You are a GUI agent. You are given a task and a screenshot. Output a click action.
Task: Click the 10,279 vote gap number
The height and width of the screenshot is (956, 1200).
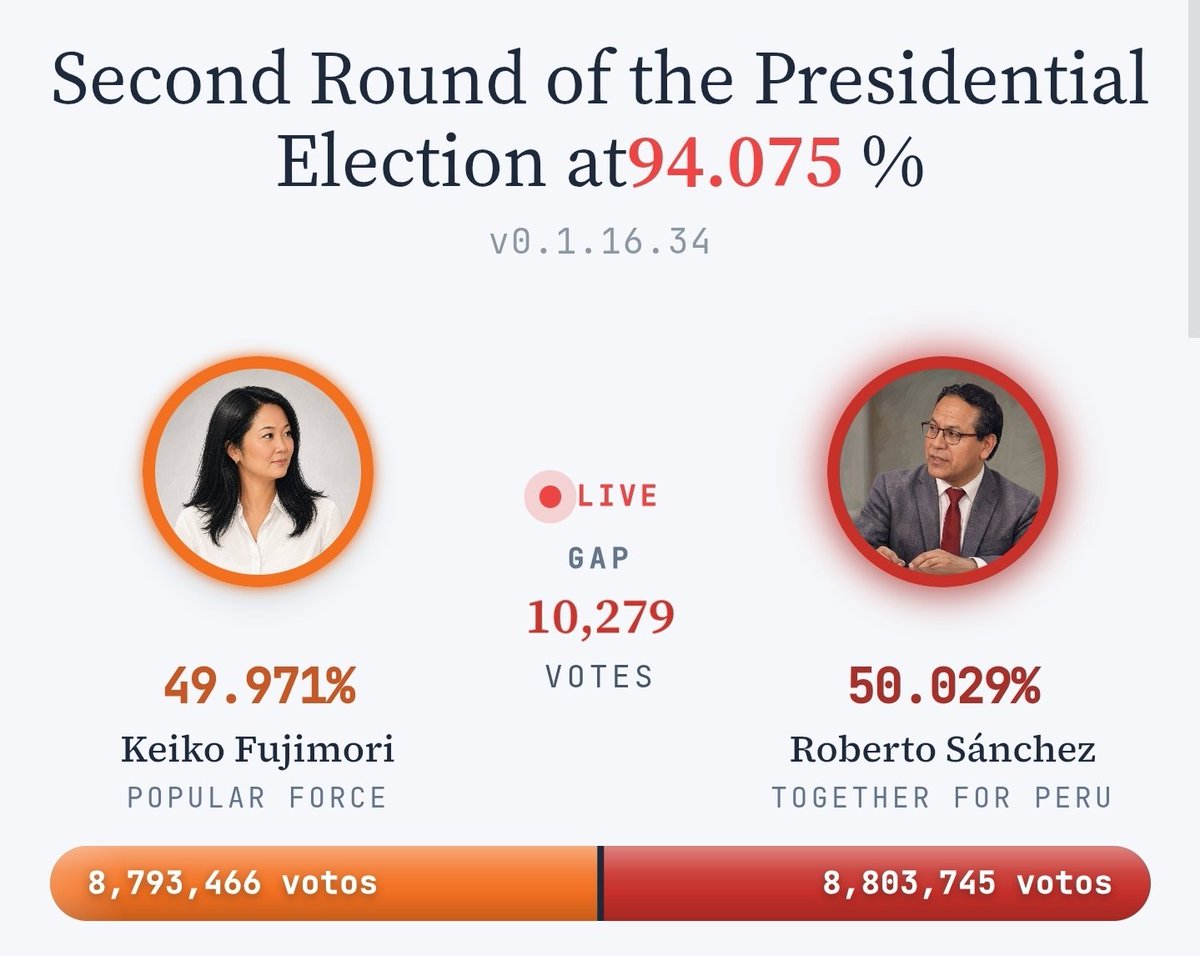600,617
